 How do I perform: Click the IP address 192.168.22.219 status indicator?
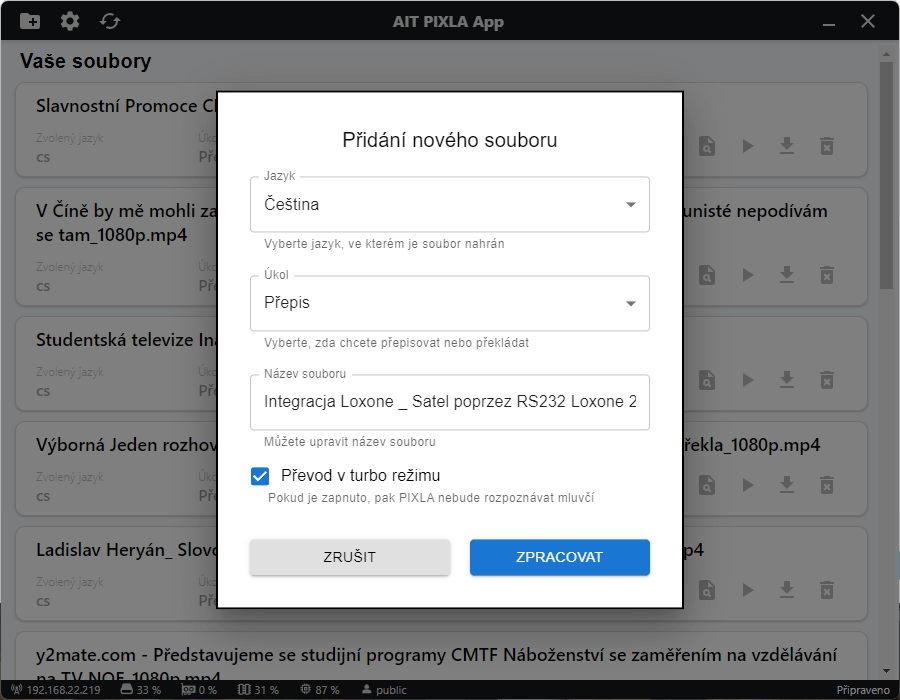click(55, 690)
